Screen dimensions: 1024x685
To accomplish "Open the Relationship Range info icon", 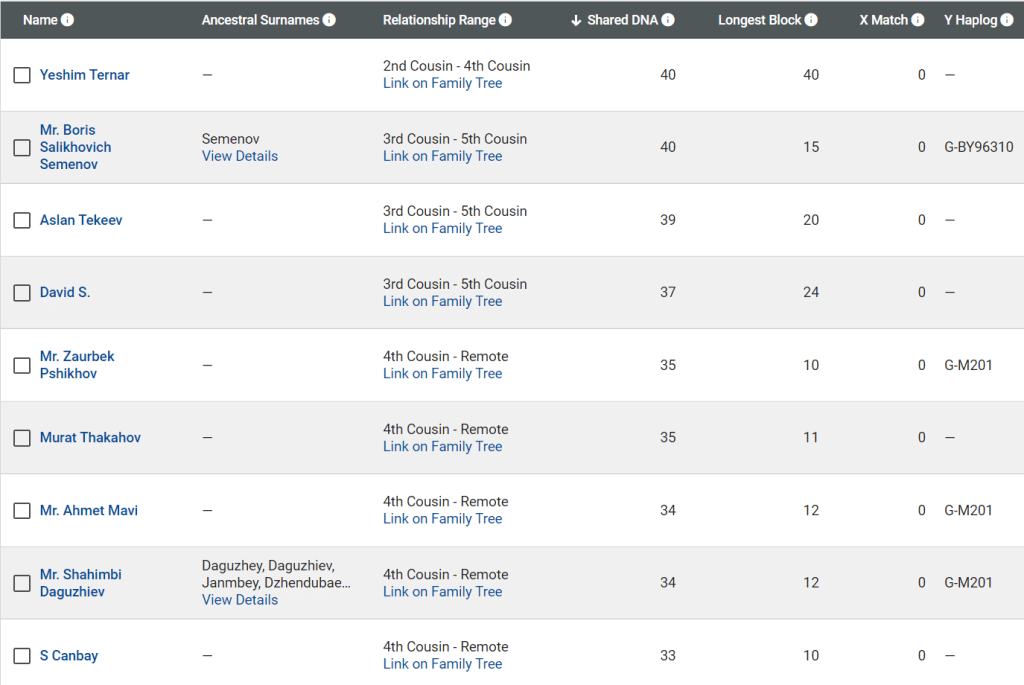I will [x=505, y=20].
